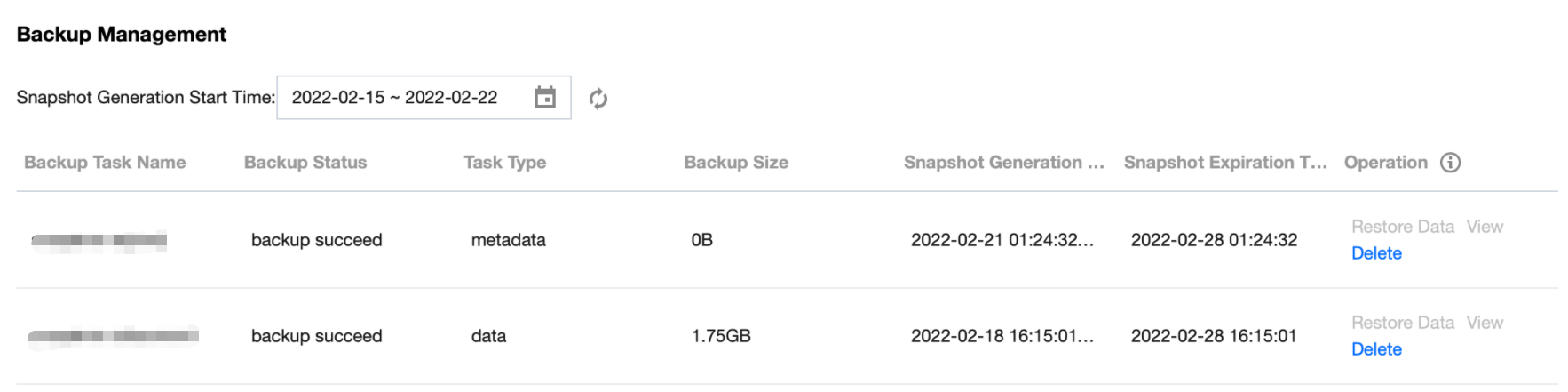The image size is (1568, 392).
Task: View details of the metadata backup
Action: (1485, 227)
